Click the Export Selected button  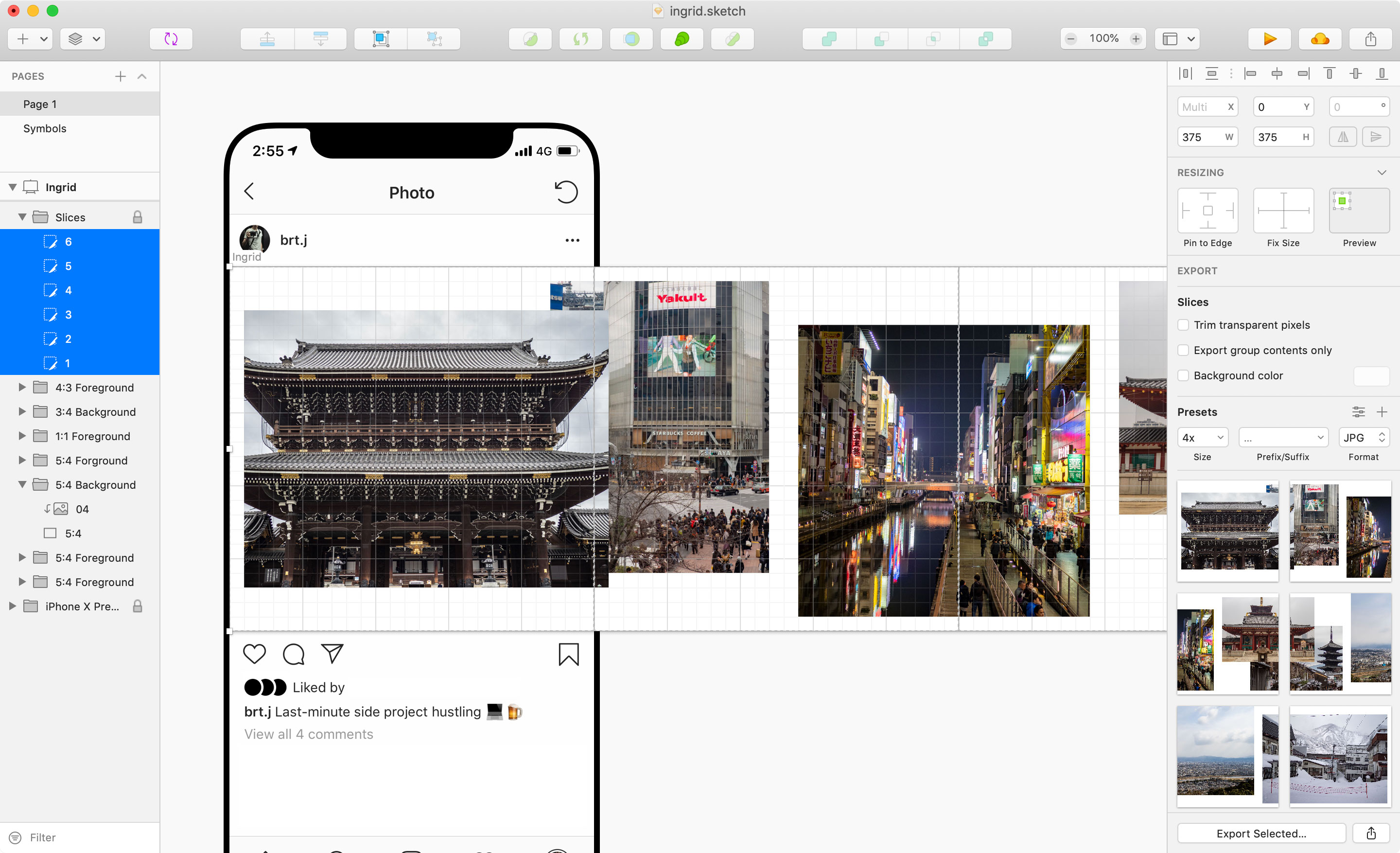coord(1261,833)
